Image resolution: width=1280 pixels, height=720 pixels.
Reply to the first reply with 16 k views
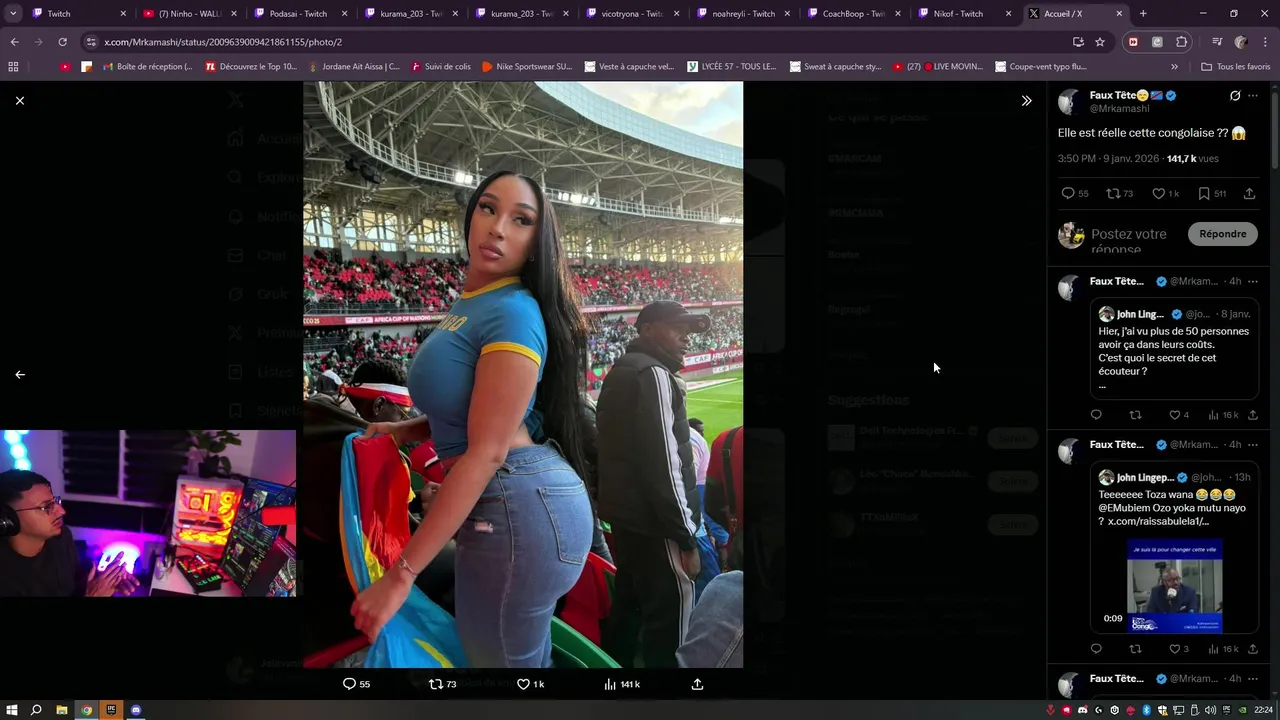1096,415
